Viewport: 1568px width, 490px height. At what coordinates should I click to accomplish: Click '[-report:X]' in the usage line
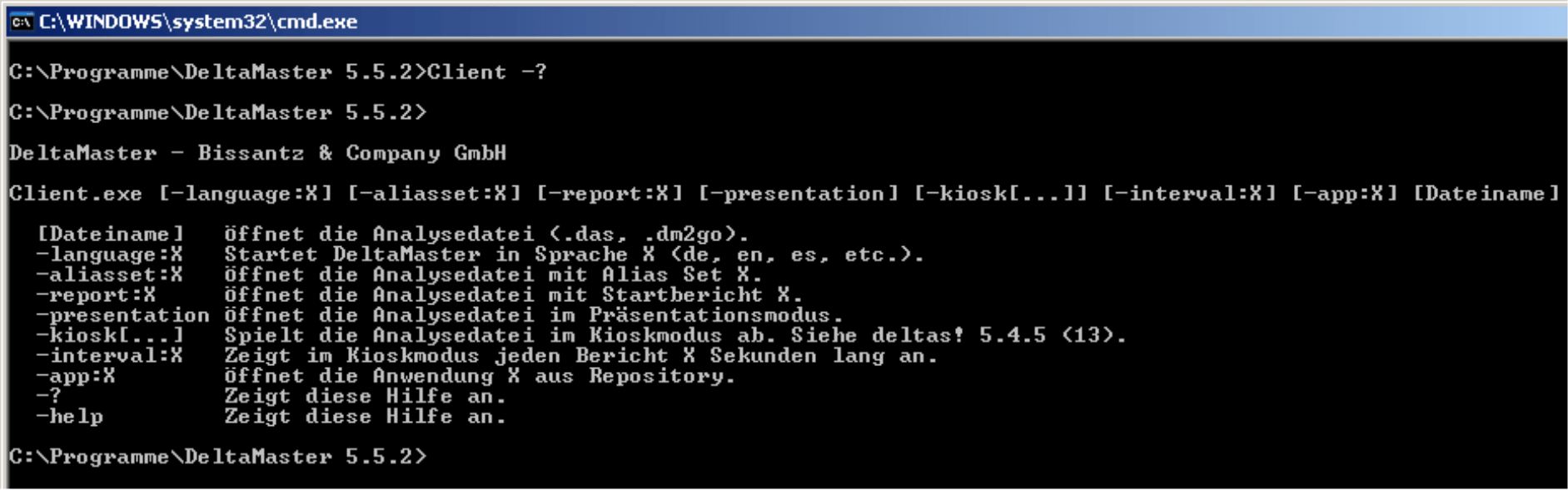[610, 195]
